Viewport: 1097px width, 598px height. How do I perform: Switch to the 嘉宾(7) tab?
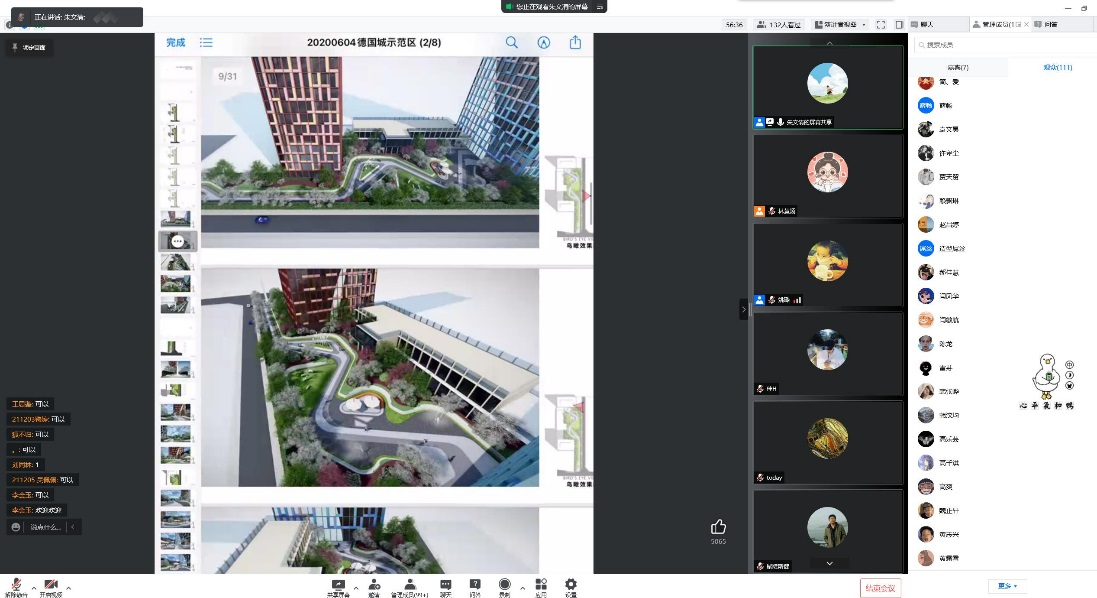pyautogui.click(x=957, y=67)
